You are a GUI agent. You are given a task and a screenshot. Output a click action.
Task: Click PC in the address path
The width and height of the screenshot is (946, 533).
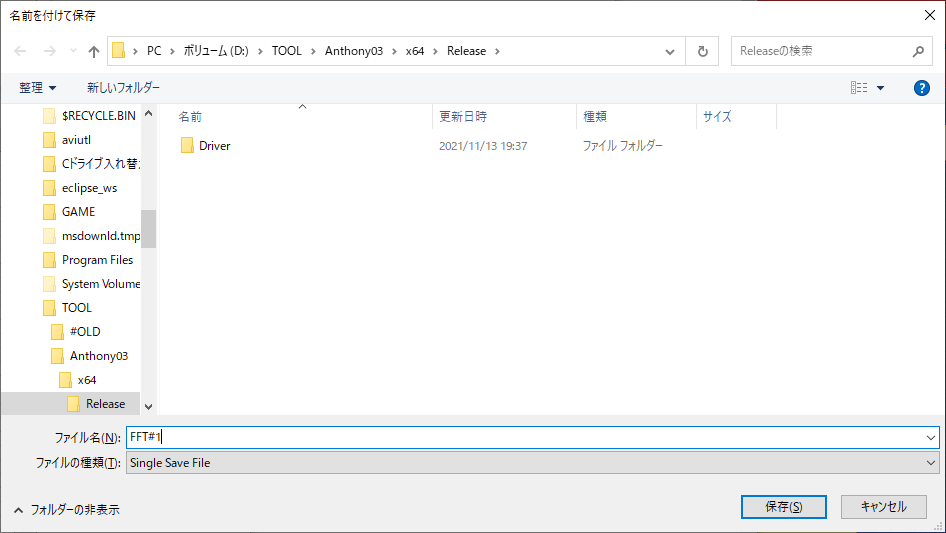point(154,51)
